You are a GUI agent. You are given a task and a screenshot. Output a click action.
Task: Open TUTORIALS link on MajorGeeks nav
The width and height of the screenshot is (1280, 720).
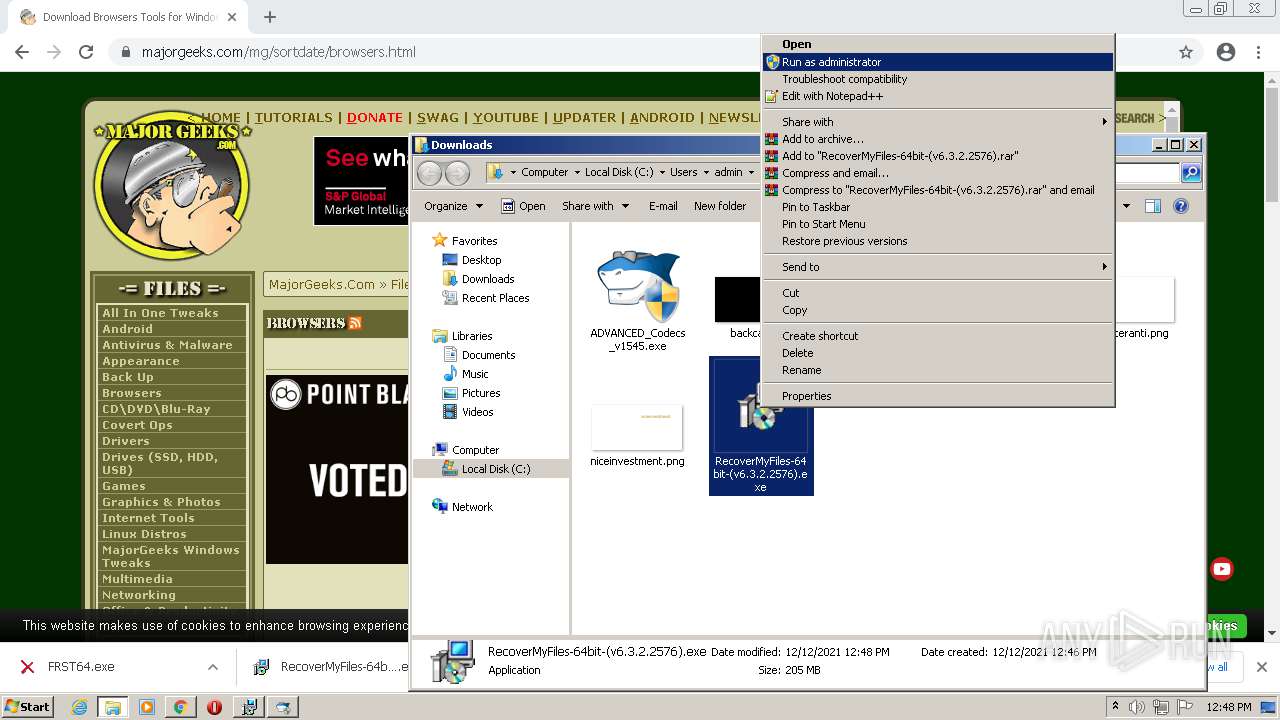(293, 117)
